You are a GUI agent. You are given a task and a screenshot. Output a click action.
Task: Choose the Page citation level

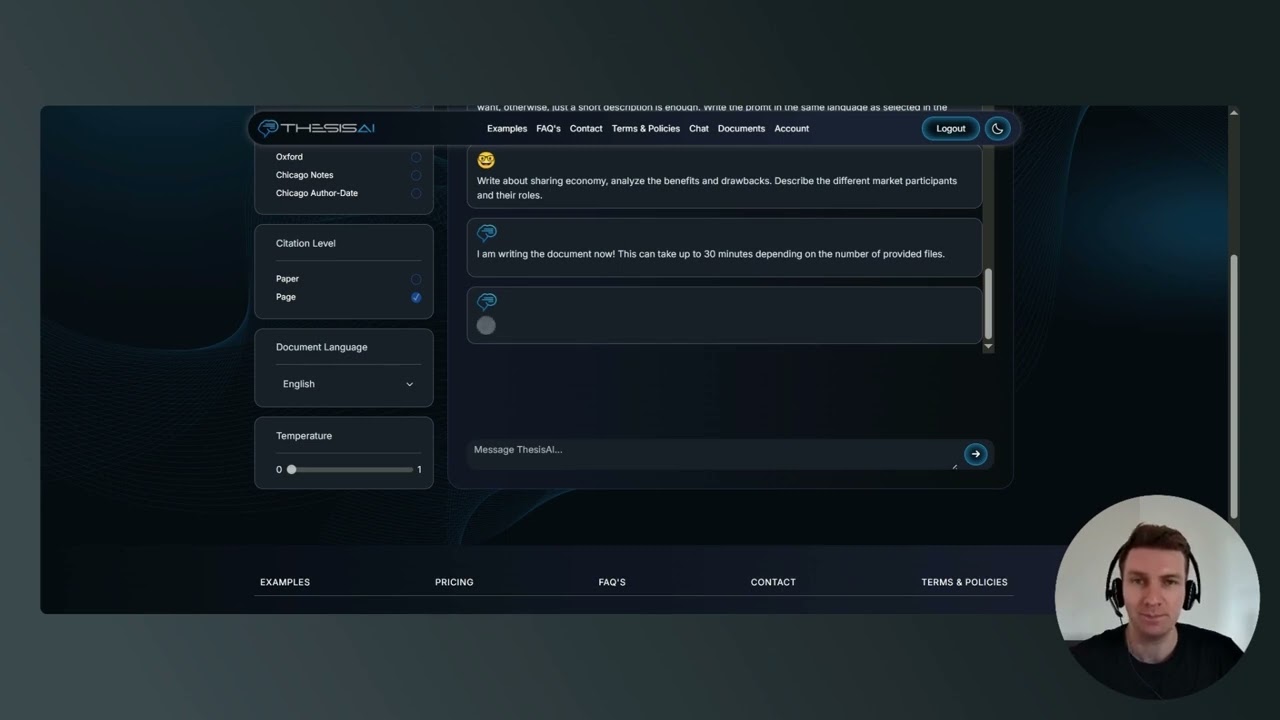(416, 297)
